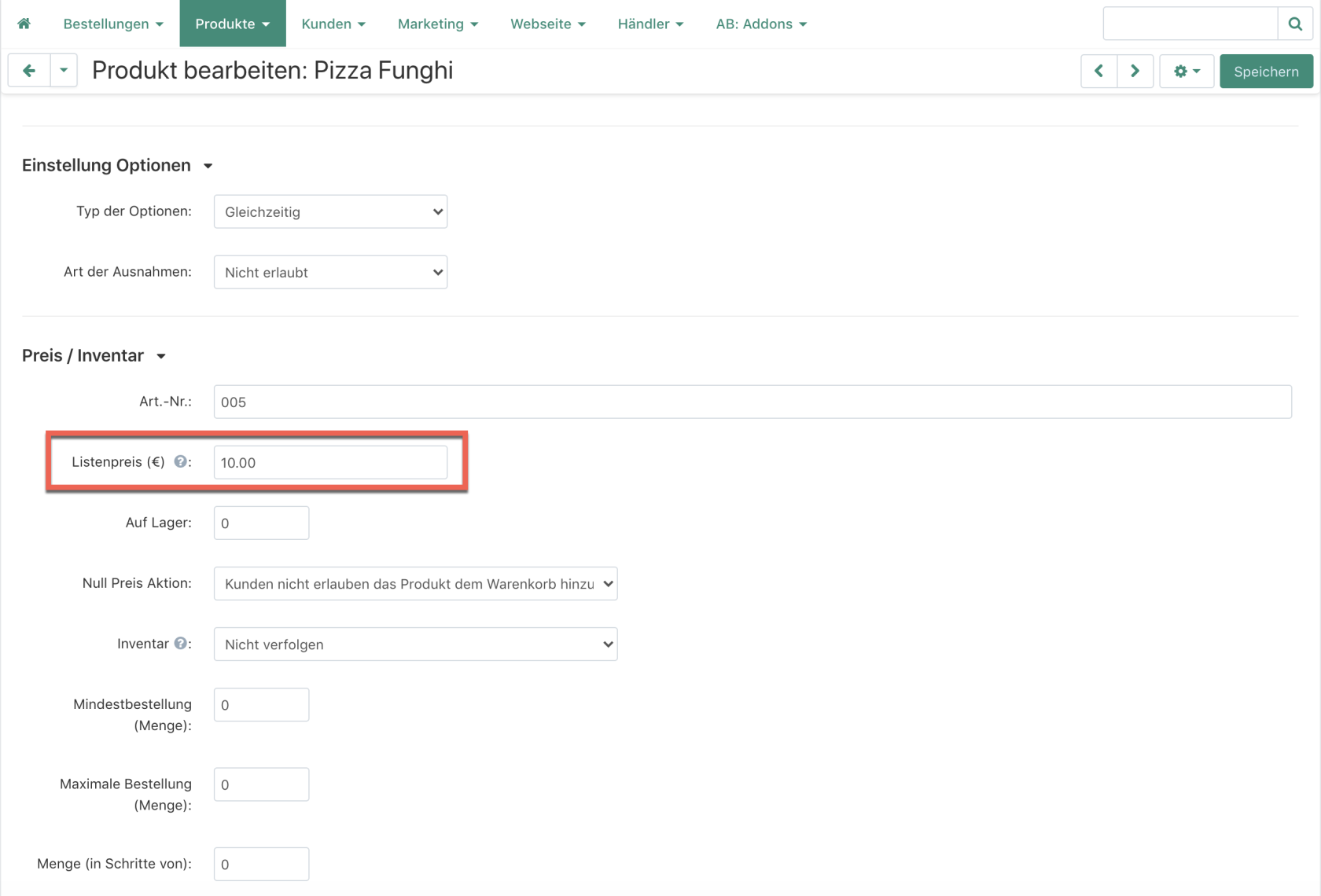Click the Art.-Nr. input field
This screenshot has height=896, width=1321.
click(x=752, y=402)
